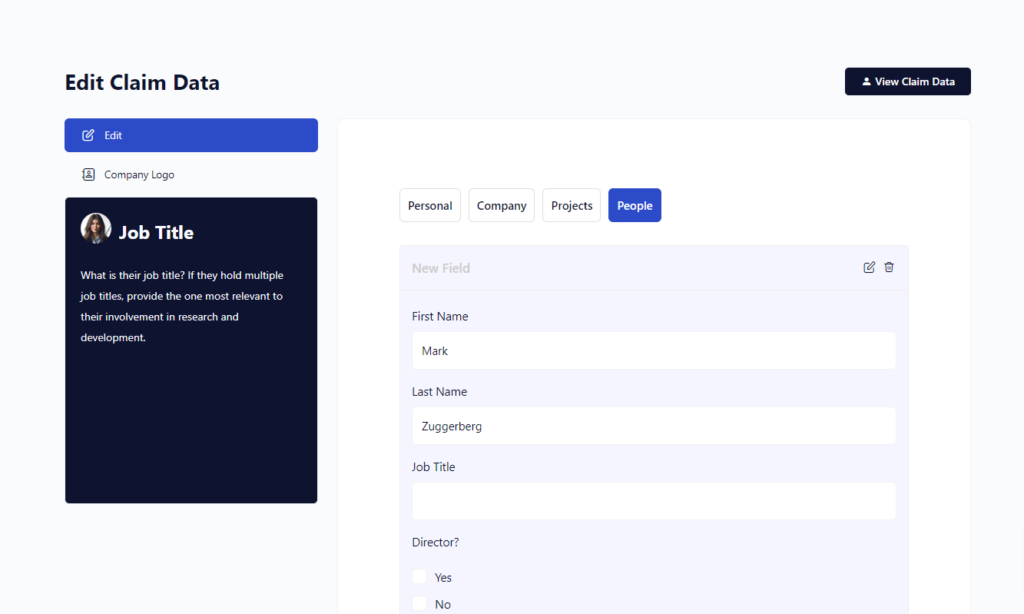1024x614 pixels.
Task: Click the empty Job Title input box
Action: [653, 501]
